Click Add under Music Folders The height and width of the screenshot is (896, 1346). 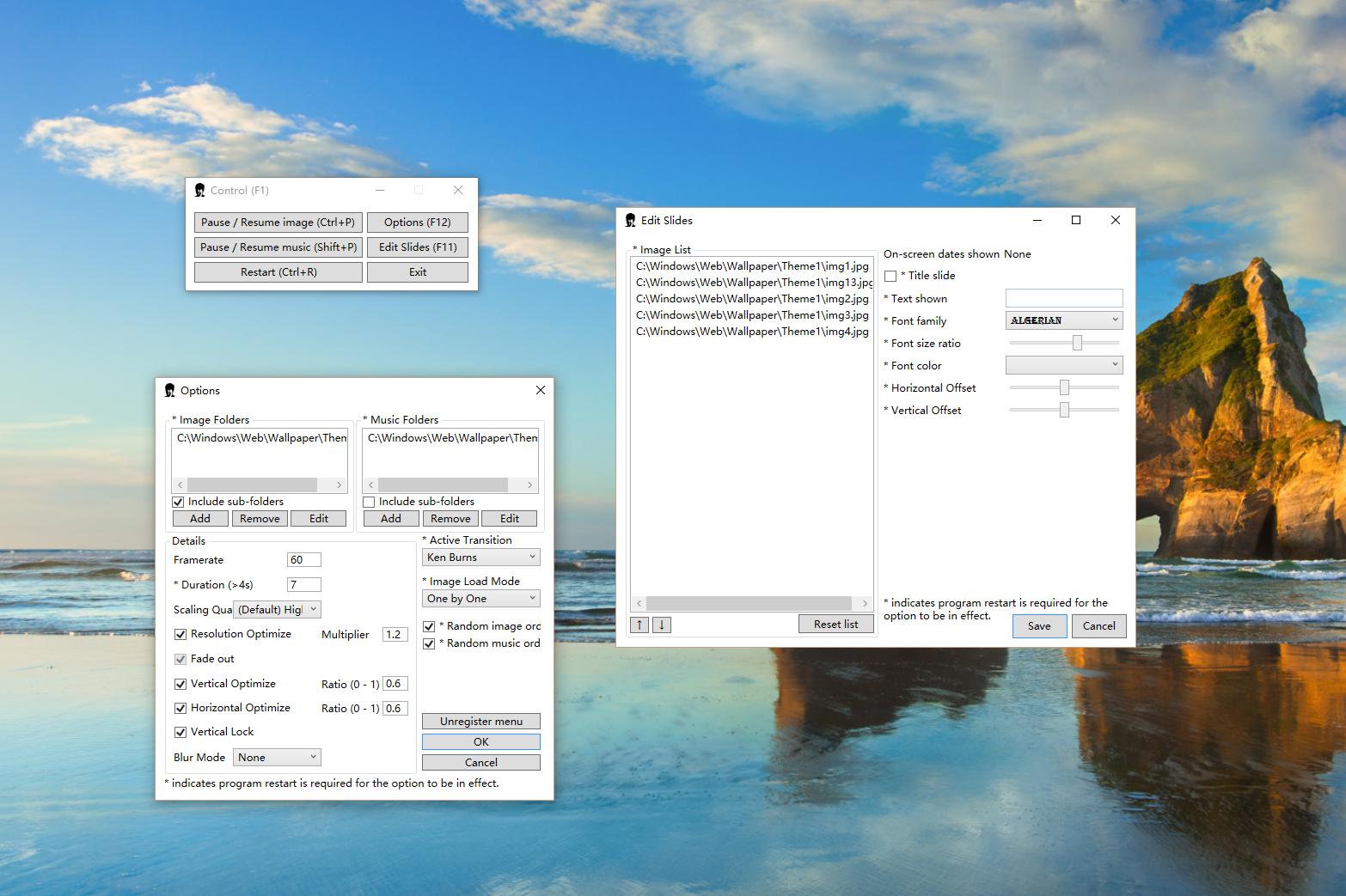[391, 518]
